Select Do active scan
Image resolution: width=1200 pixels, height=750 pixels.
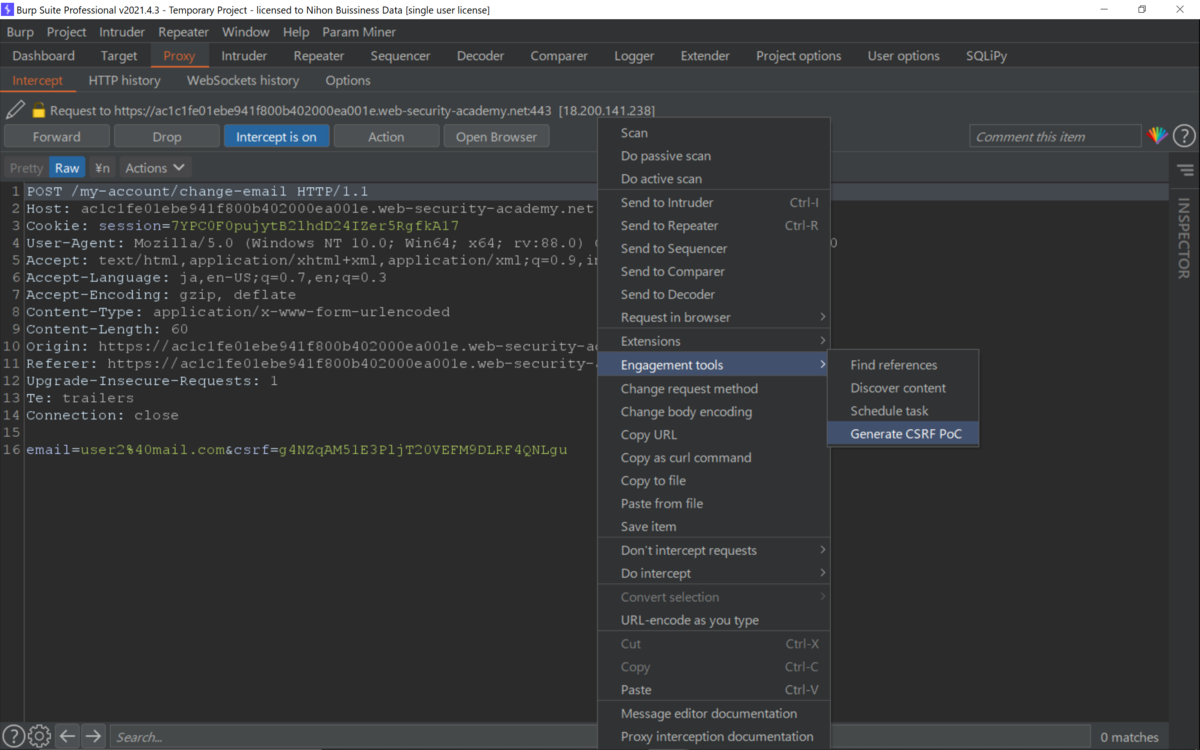[714, 178]
